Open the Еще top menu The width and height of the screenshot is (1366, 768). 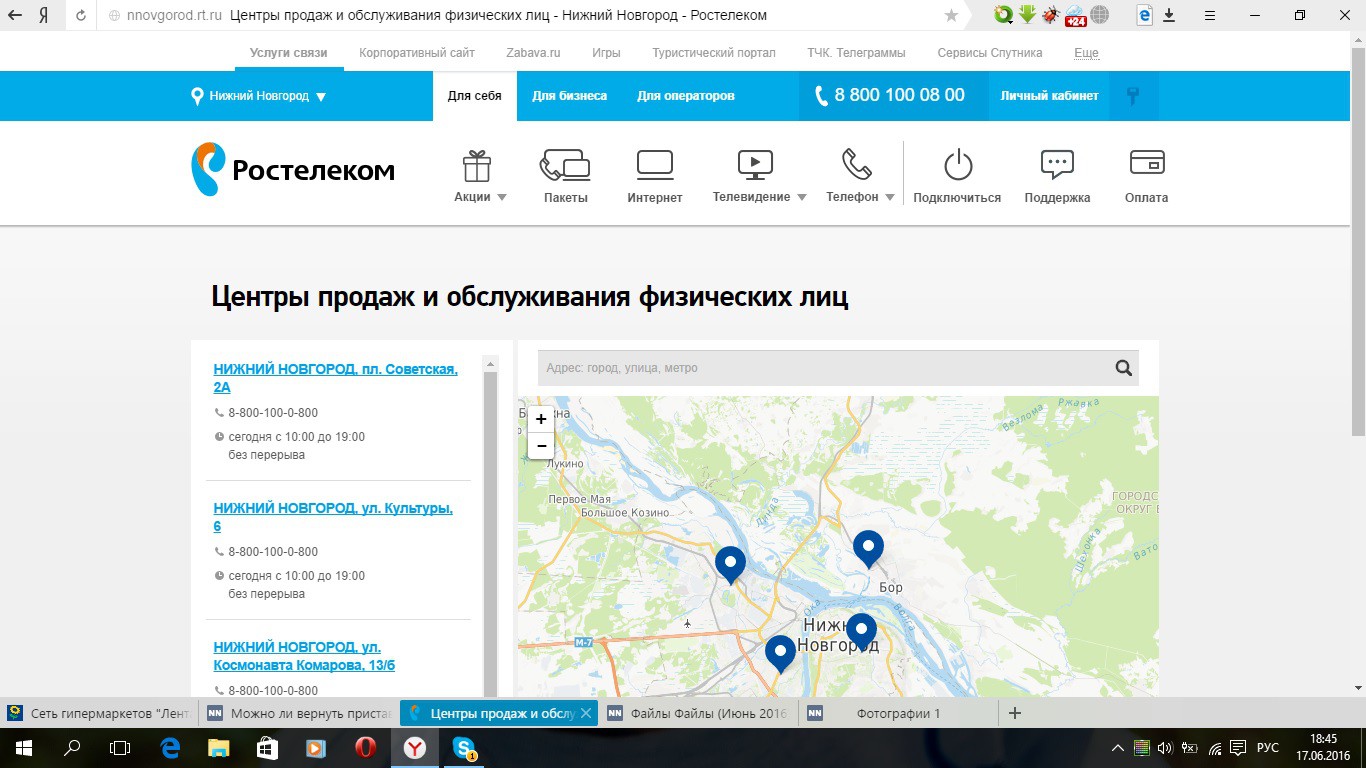(1086, 53)
